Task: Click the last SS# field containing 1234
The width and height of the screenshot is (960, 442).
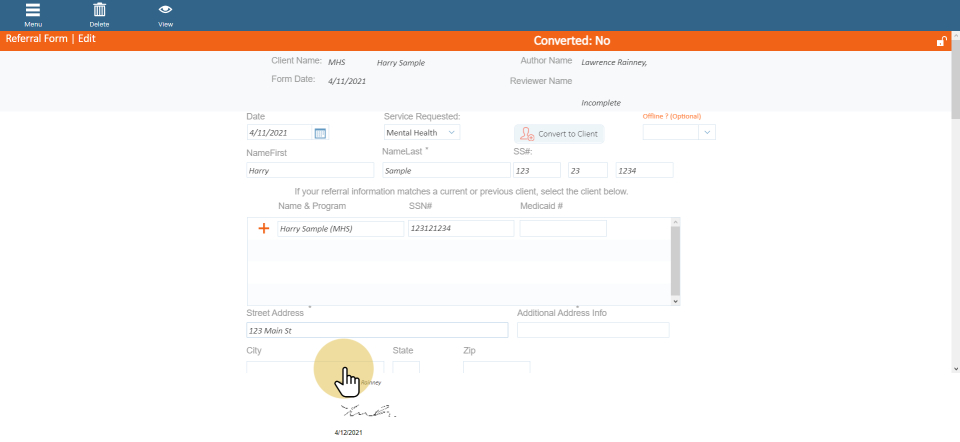Action: [644, 171]
